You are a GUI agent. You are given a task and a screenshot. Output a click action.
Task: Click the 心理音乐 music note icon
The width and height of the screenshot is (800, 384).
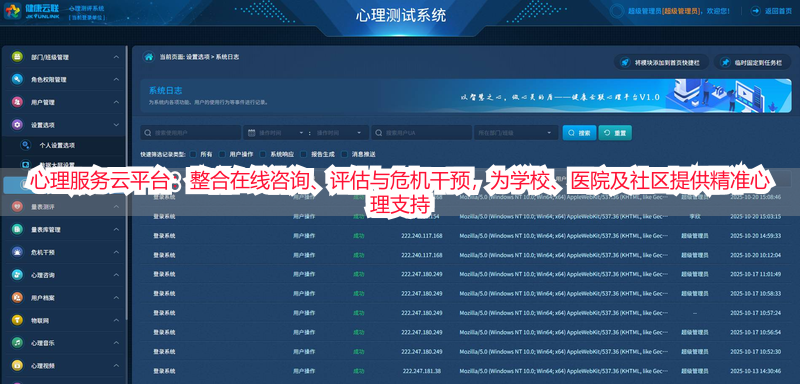pyautogui.click(x=17, y=343)
